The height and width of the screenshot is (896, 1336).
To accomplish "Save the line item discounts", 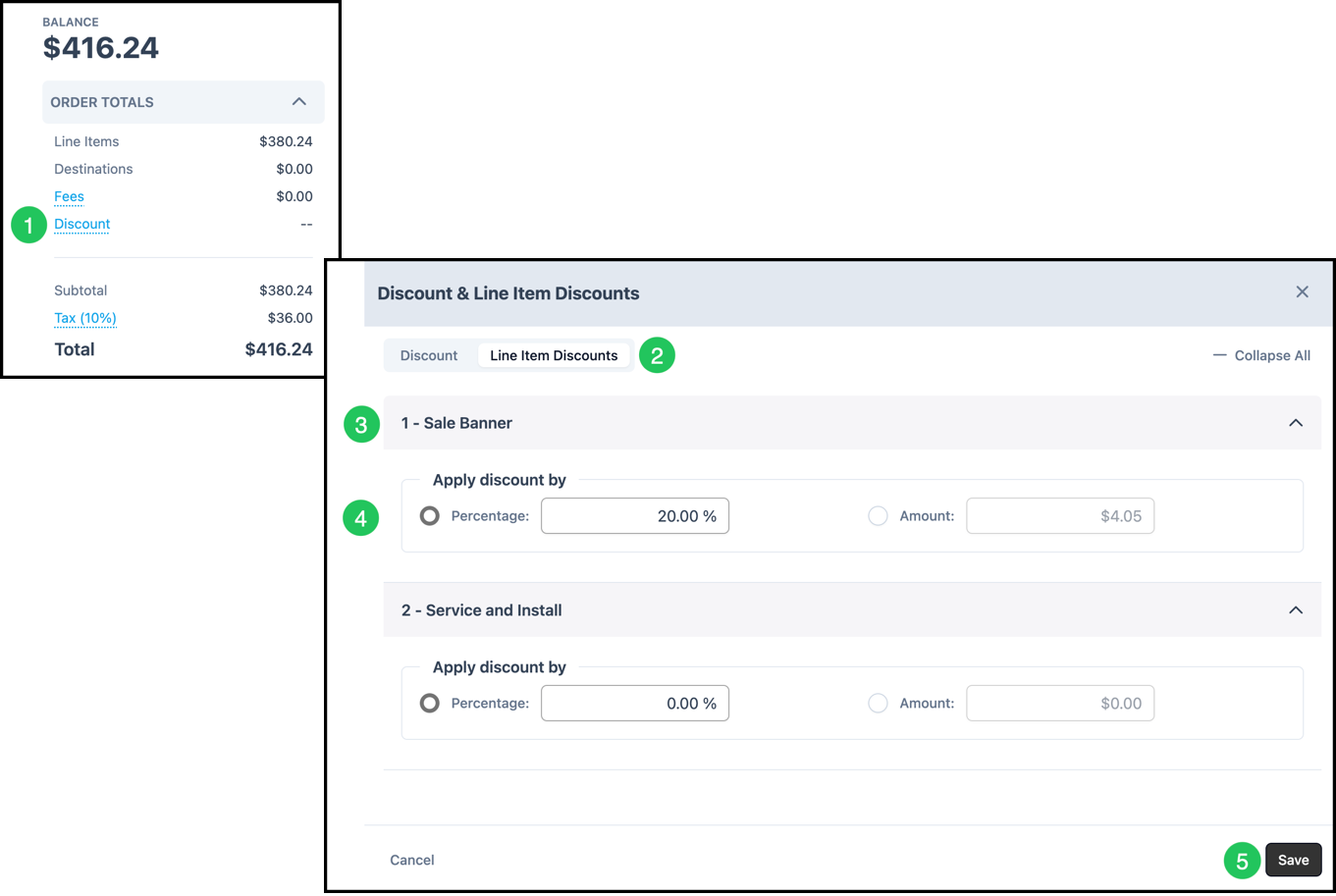I will pos(1293,860).
